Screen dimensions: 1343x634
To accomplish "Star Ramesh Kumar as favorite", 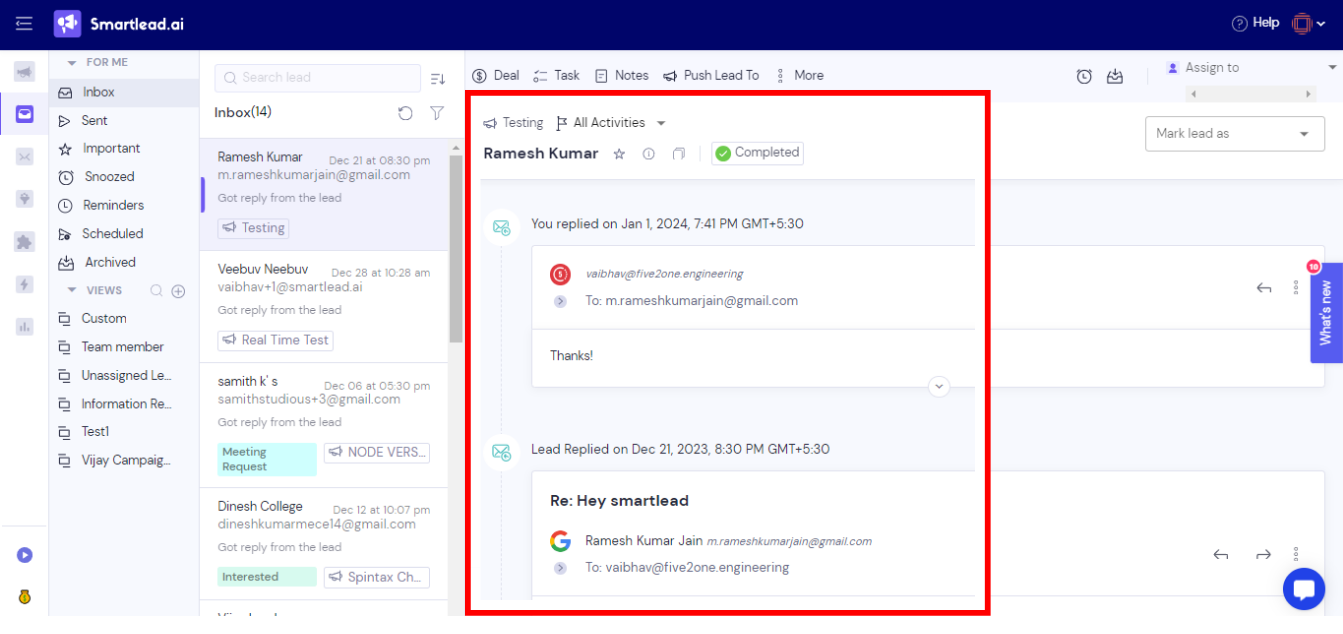I will coord(619,153).
